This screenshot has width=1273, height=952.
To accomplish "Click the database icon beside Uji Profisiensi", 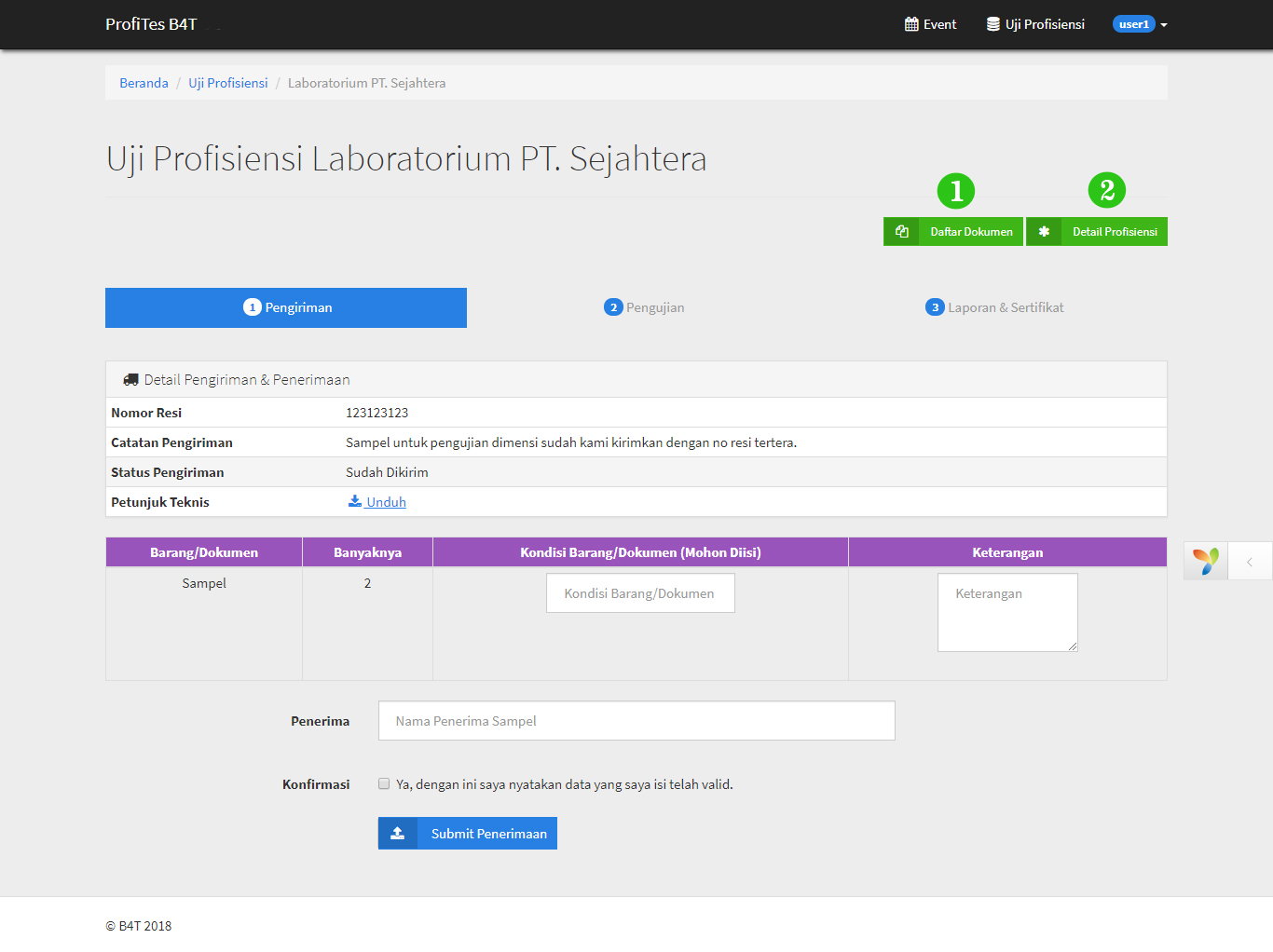I will [993, 24].
